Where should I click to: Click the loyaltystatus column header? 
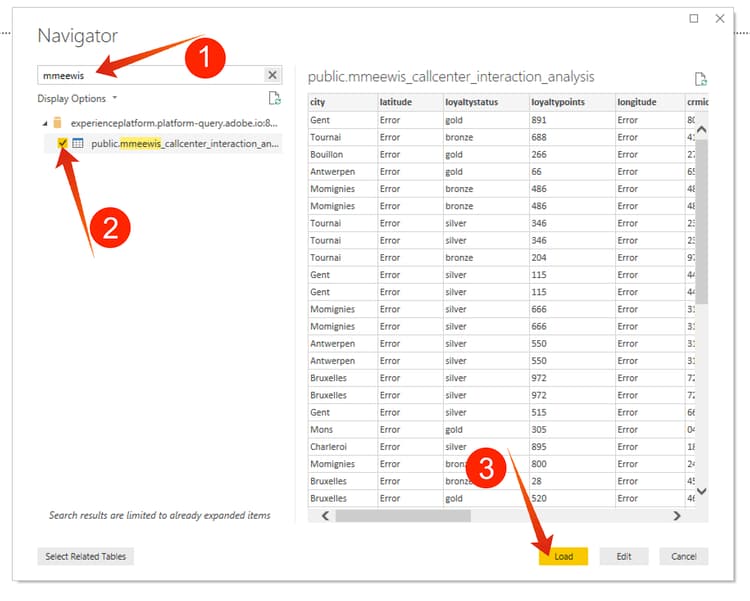pyautogui.click(x=486, y=102)
